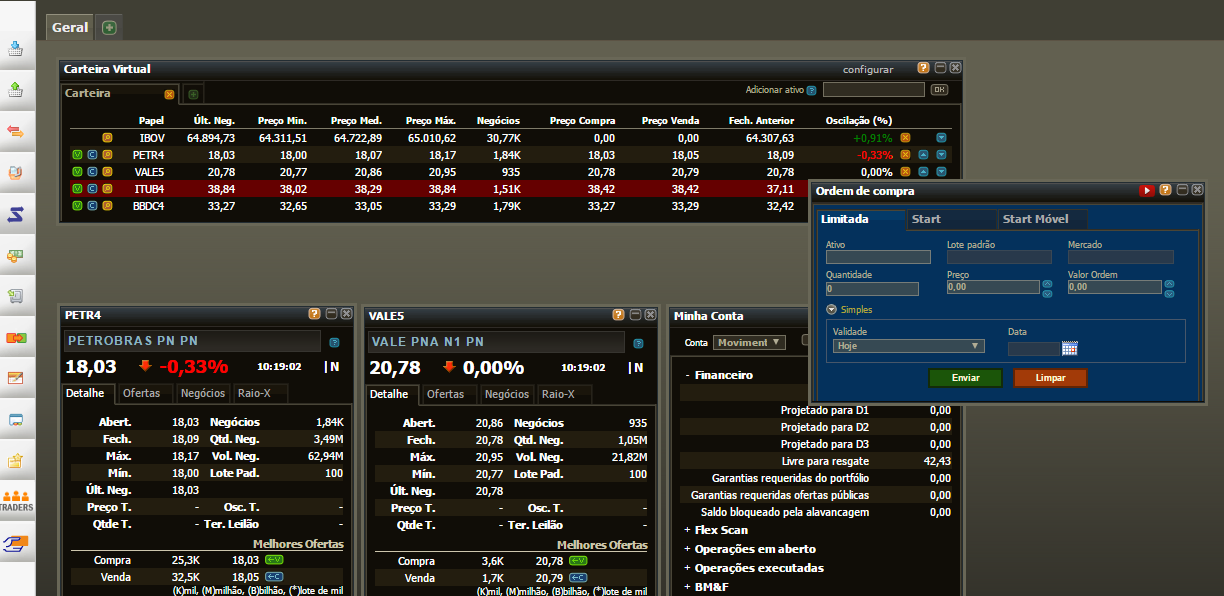Add a new workspace tab next to Geral

[x=109, y=28]
